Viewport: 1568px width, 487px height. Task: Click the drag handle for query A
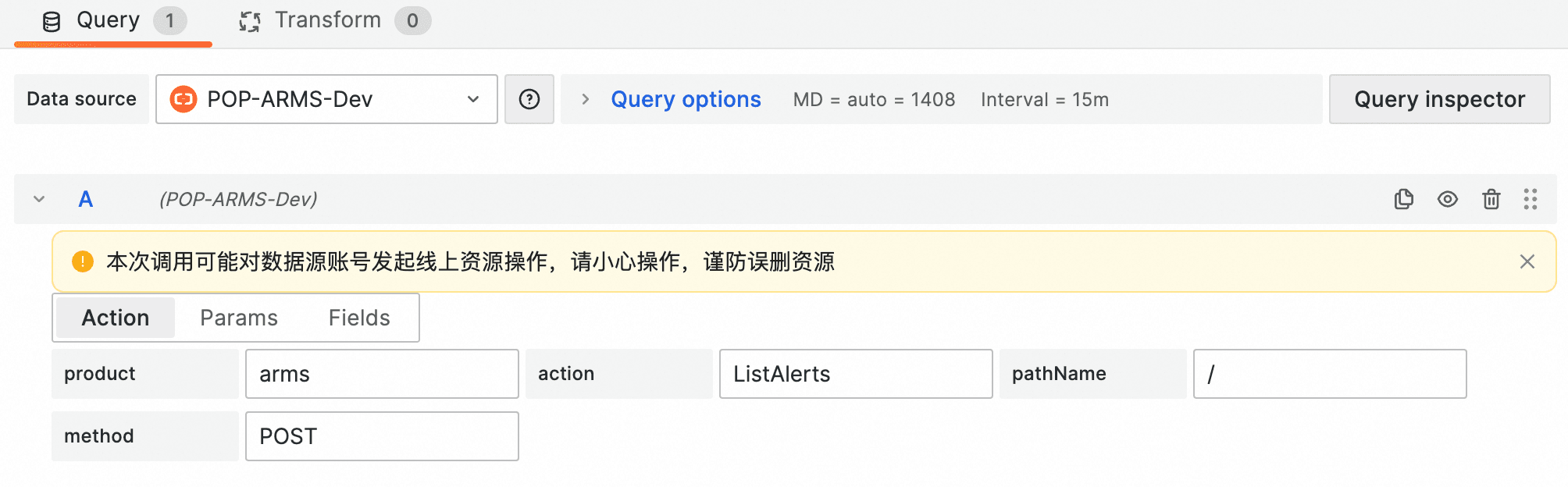pos(1530,199)
